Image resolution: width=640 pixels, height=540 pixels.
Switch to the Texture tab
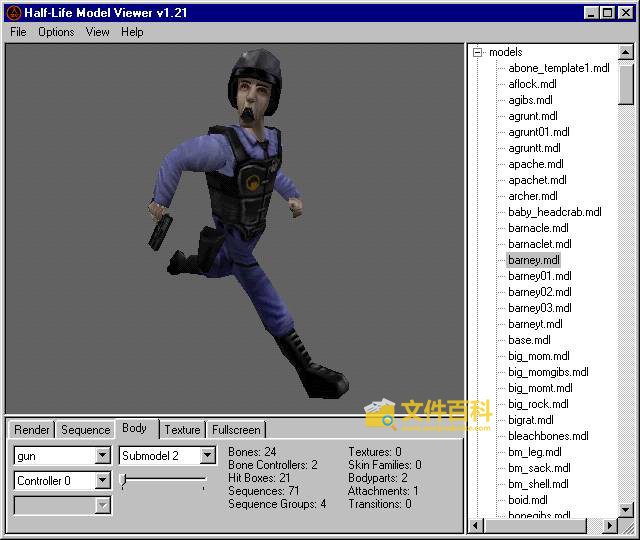[182, 430]
